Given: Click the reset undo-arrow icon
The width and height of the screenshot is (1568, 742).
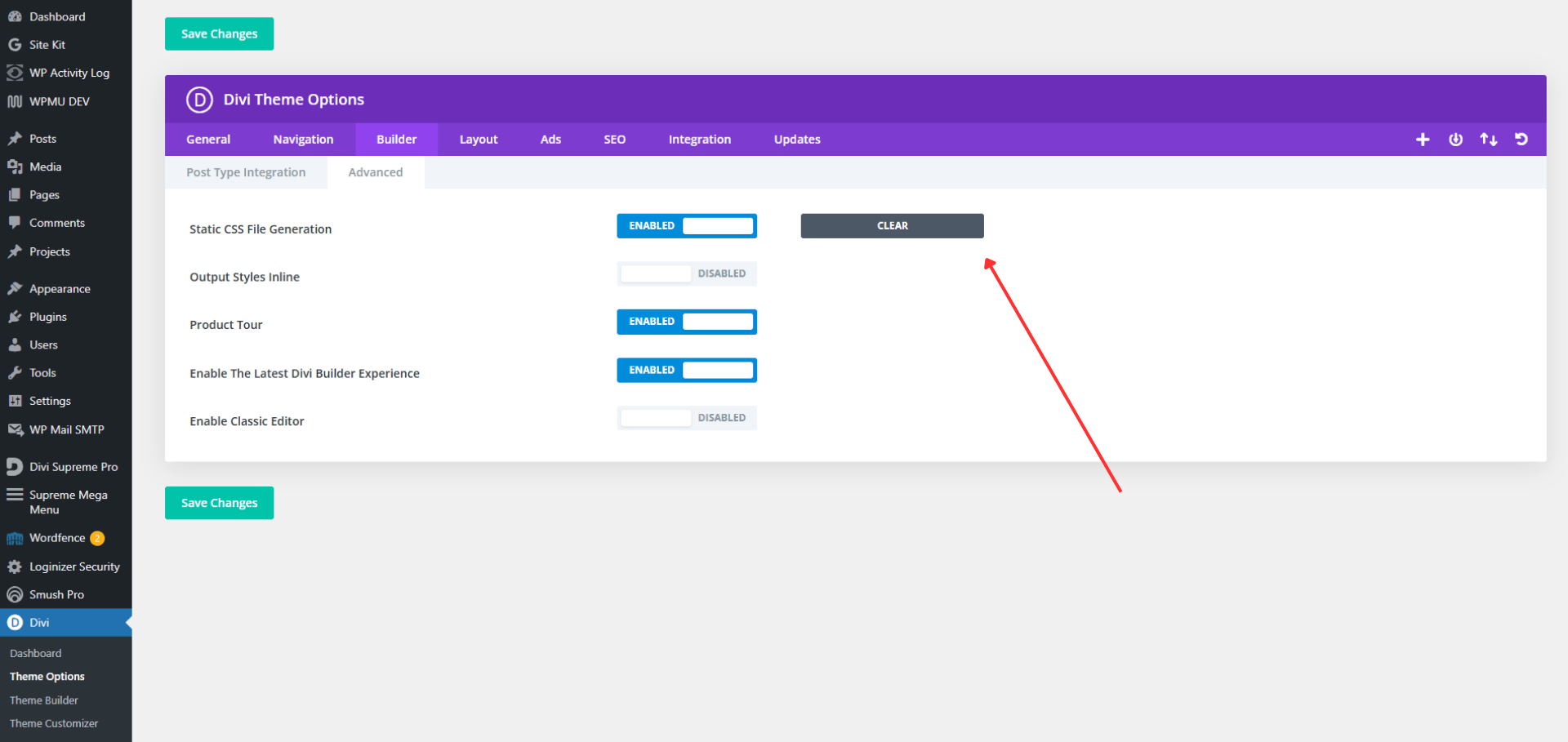Looking at the screenshot, I should tap(1521, 140).
